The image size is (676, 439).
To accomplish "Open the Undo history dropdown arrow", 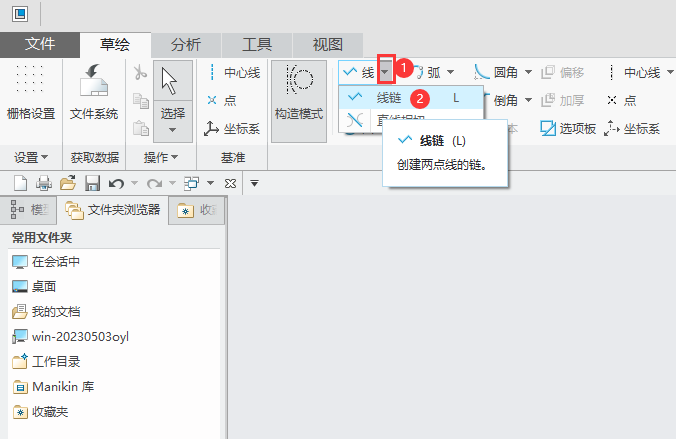I will click(134, 183).
